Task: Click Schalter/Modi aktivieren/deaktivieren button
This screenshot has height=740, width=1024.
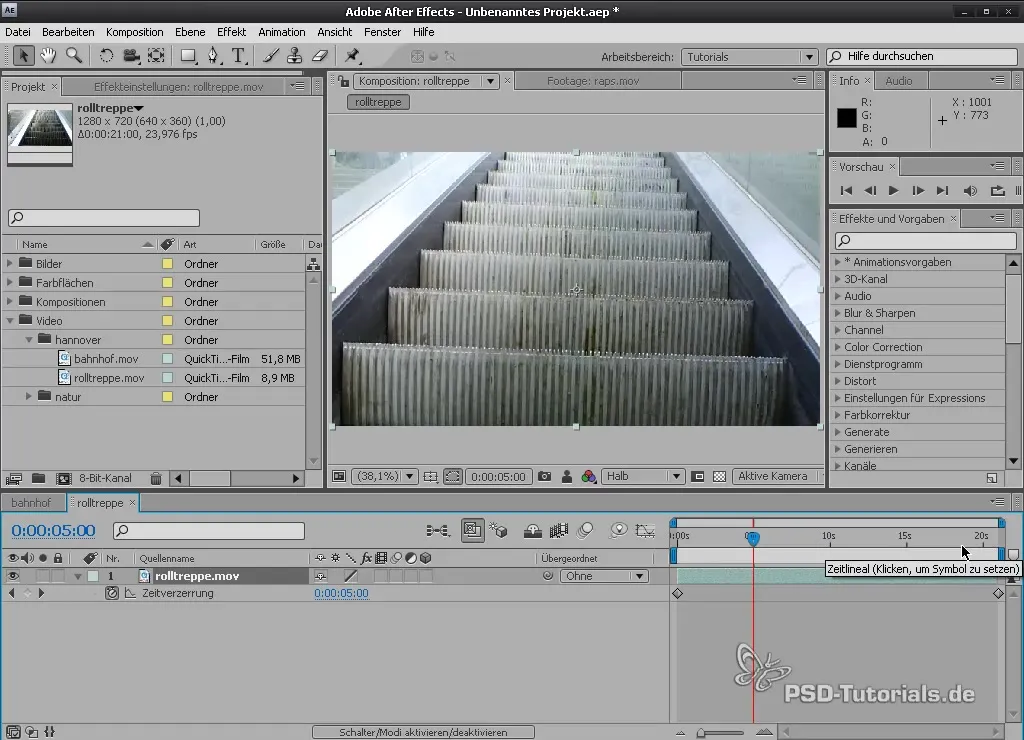Action: click(423, 732)
